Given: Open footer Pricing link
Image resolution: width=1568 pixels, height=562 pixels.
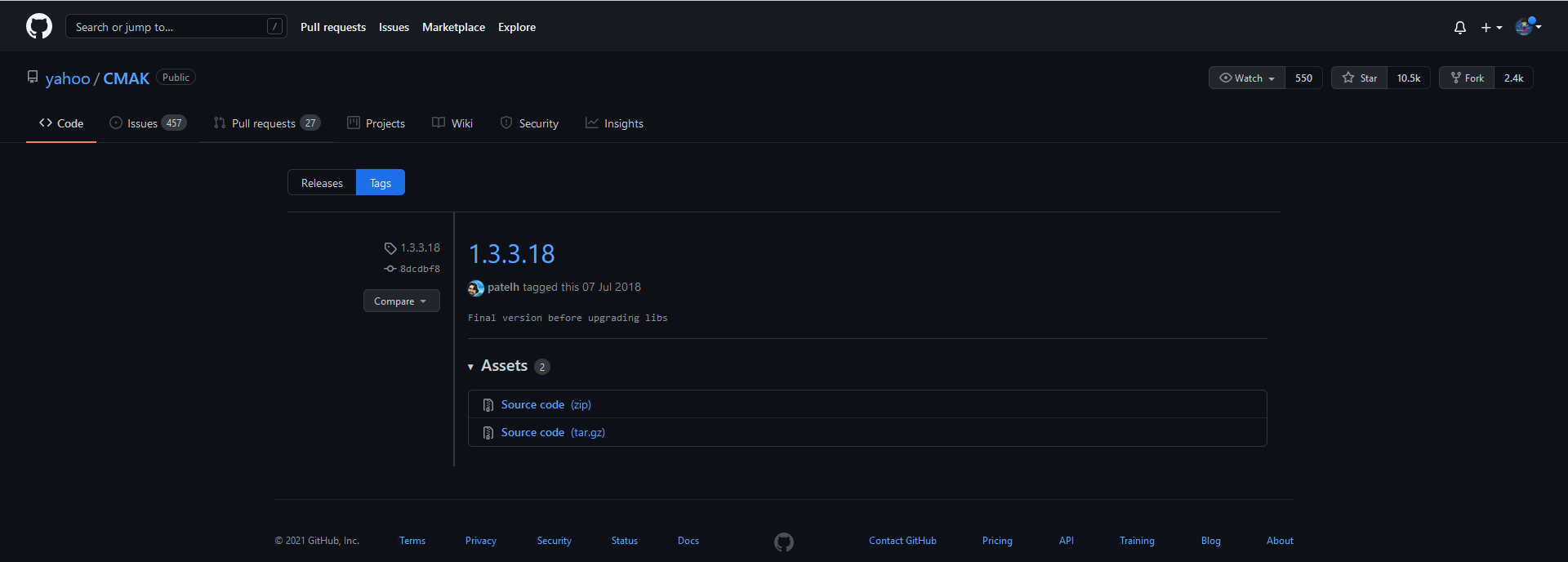Looking at the screenshot, I should (x=997, y=541).
